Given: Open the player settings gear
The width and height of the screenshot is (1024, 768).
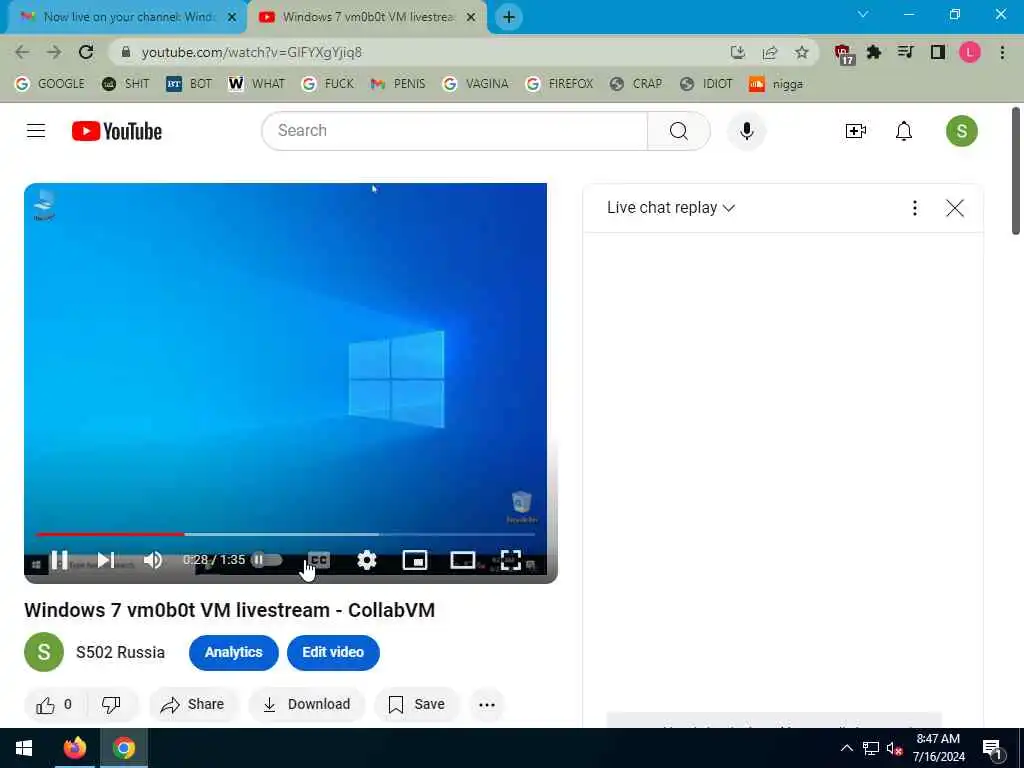Looking at the screenshot, I should [x=367, y=560].
